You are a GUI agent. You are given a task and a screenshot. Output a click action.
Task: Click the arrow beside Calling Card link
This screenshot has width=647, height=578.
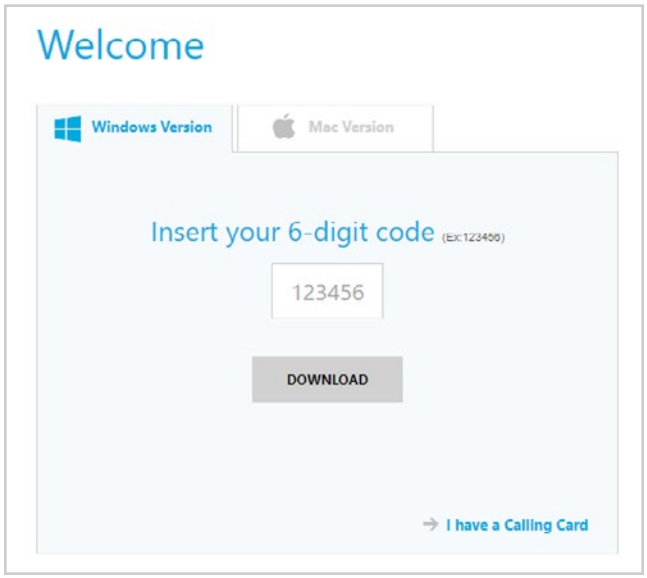[x=431, y=524]
